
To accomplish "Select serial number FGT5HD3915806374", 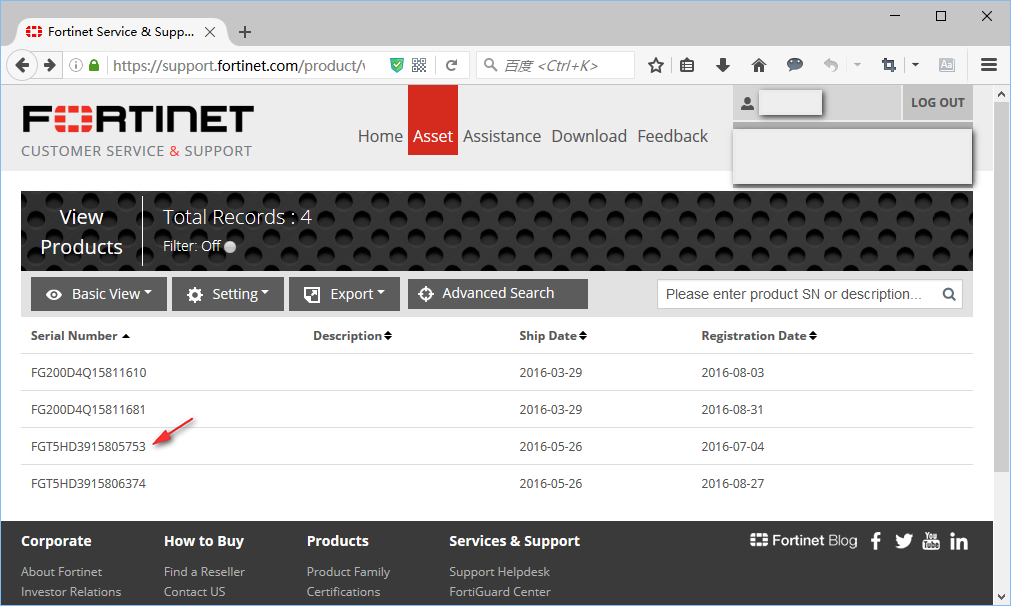I will 88,484.
